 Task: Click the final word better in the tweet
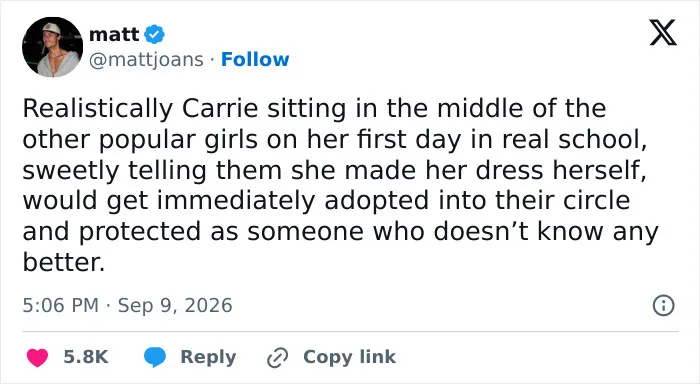click(63, 262)
